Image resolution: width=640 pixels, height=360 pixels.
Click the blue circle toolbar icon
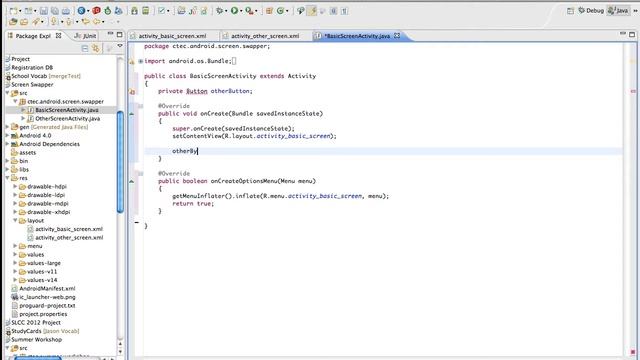click(x=81, y=11)
